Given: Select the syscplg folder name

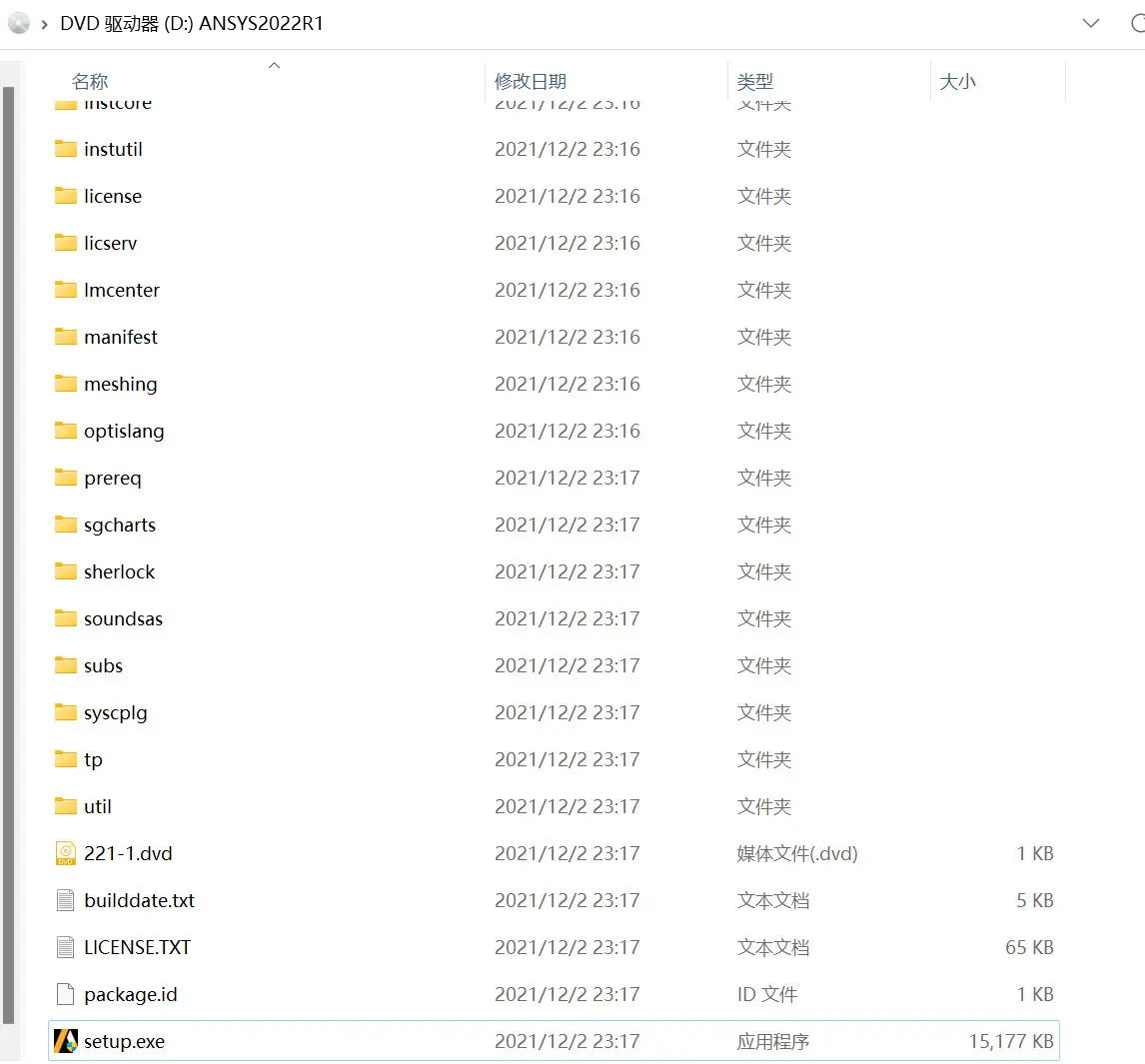Looking at the screenshot, I should pyautogui.click(x=115, y=712).
